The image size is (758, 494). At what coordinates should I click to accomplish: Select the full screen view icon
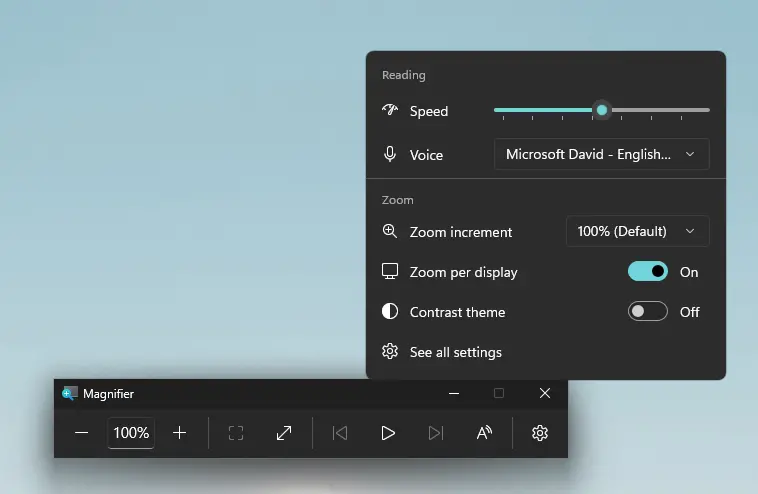point(236,433)
